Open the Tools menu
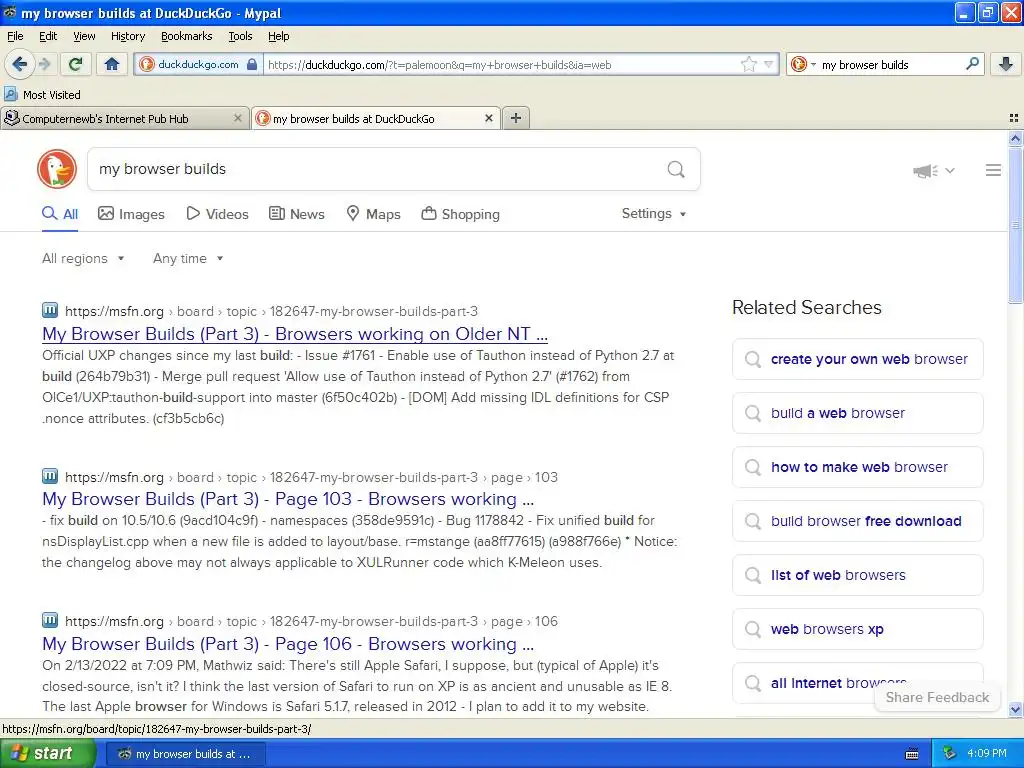 click(240, 36)
